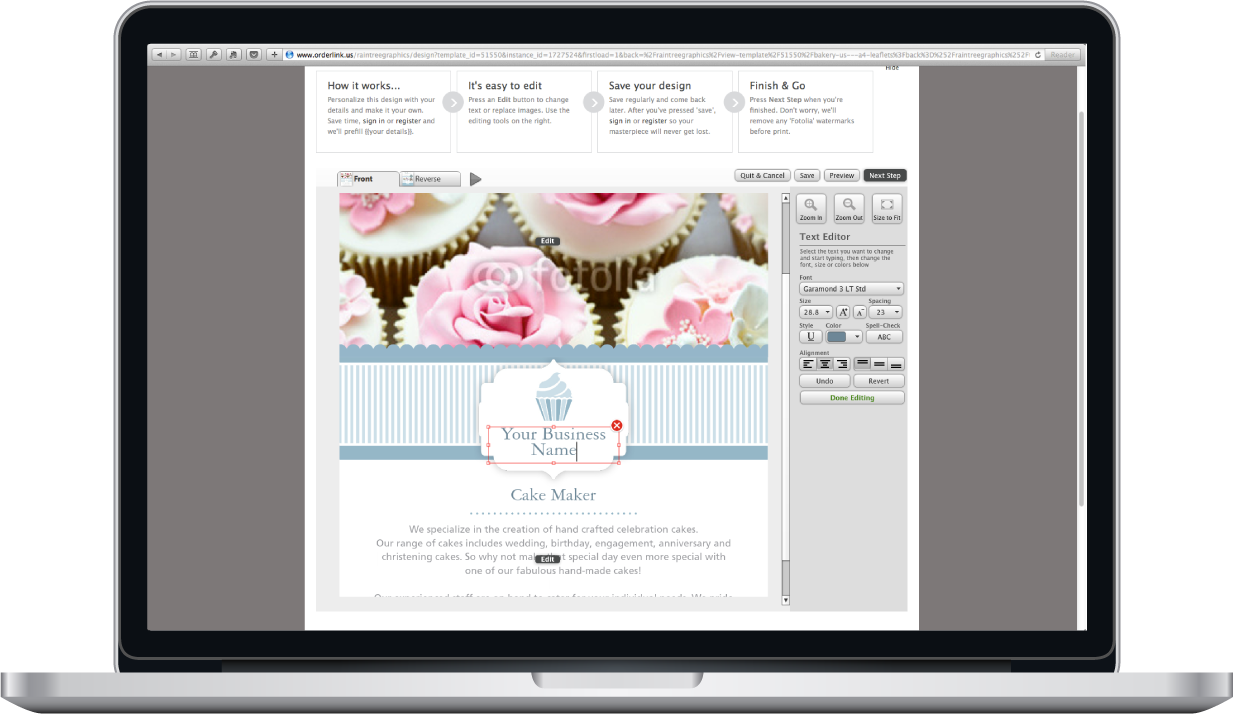
Task: Click the green Done Editing button
Action: pyautogui.click(x=852, y=398)
